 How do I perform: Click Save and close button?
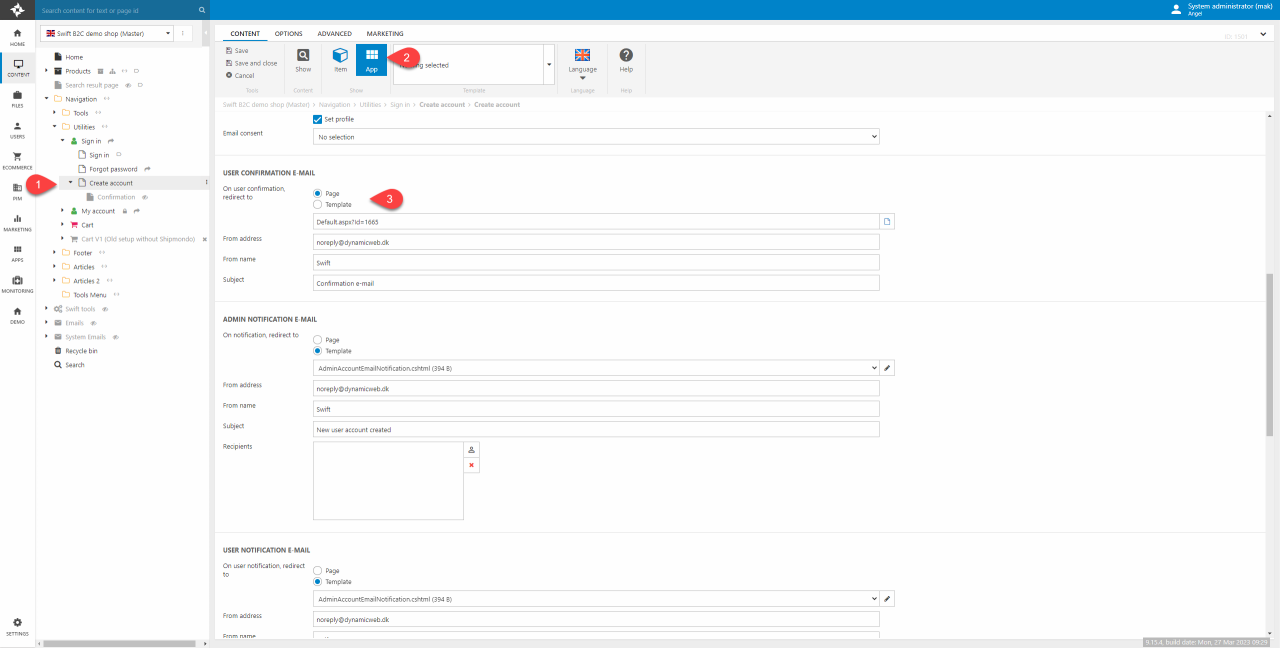[x=255, y=63]
